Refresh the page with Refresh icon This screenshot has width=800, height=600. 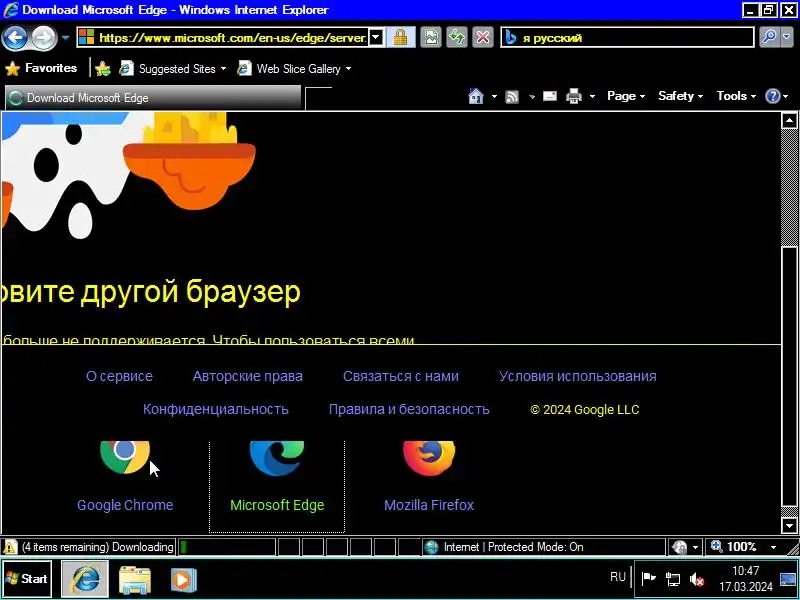click(457, 38)
